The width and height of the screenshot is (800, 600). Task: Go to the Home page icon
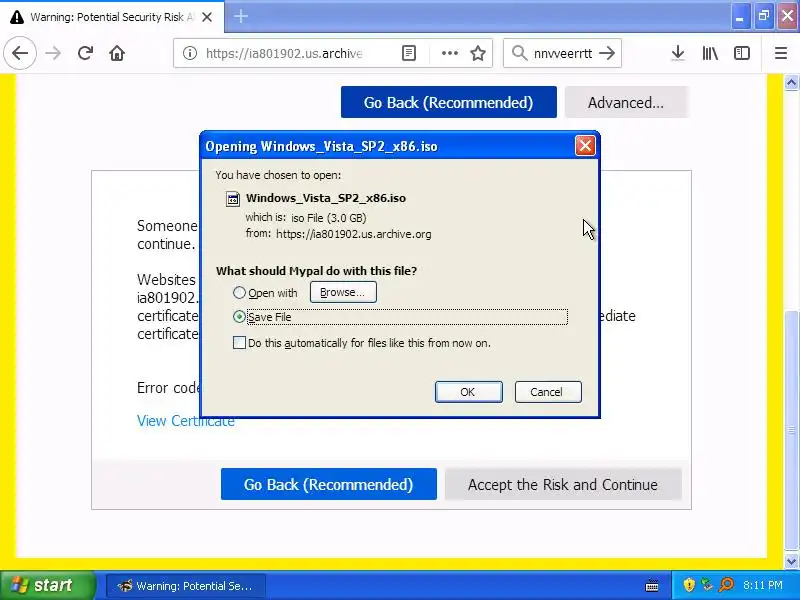[x=117, y=53]
